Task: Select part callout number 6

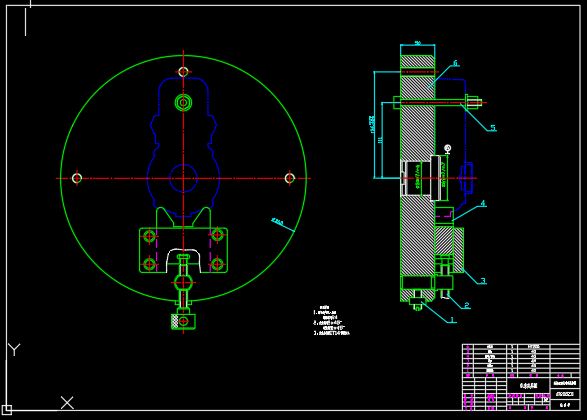Action: click(456, 63)
